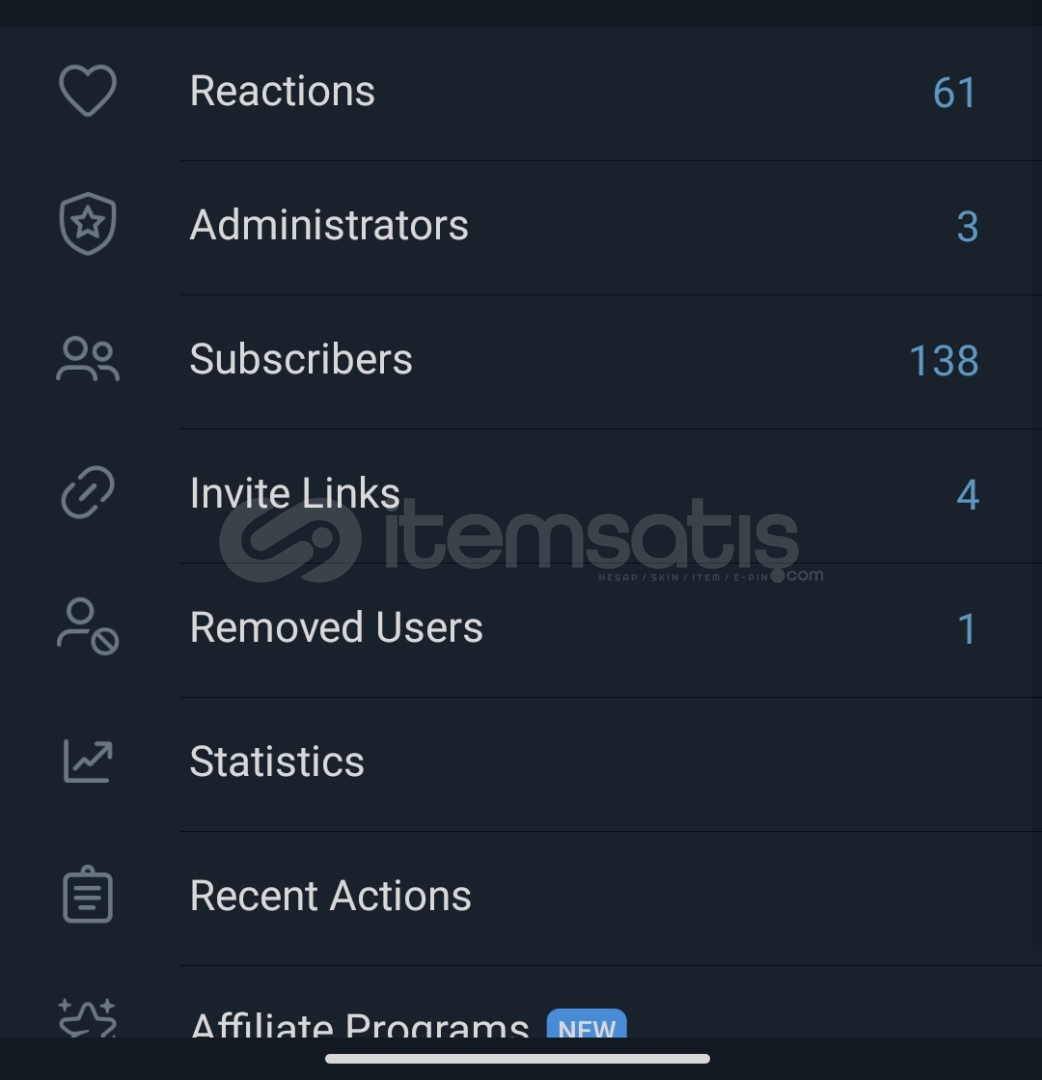Tap the two-people Subscribers icon

pyautogui.click(x=87, y=359)
